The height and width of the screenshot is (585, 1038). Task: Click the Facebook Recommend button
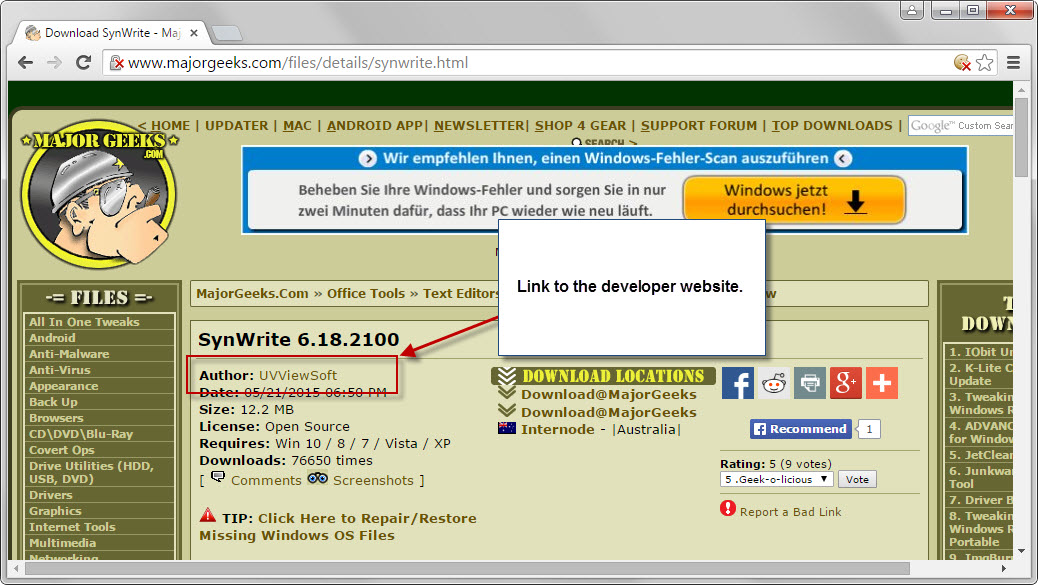(801, 429)
